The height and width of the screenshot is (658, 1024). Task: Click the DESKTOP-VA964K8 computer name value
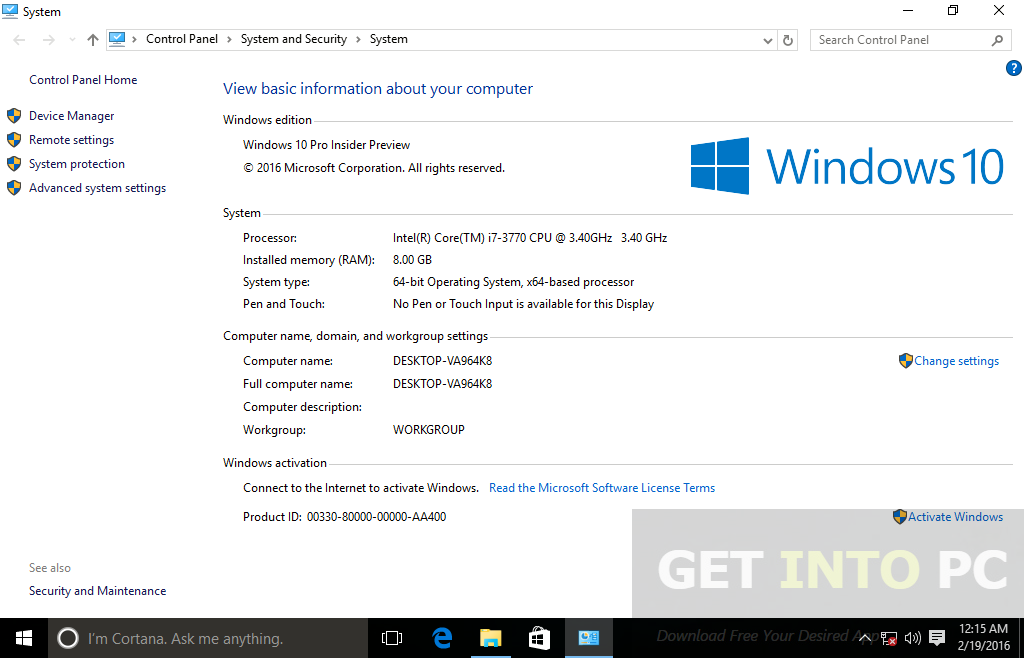coord(442,361)
